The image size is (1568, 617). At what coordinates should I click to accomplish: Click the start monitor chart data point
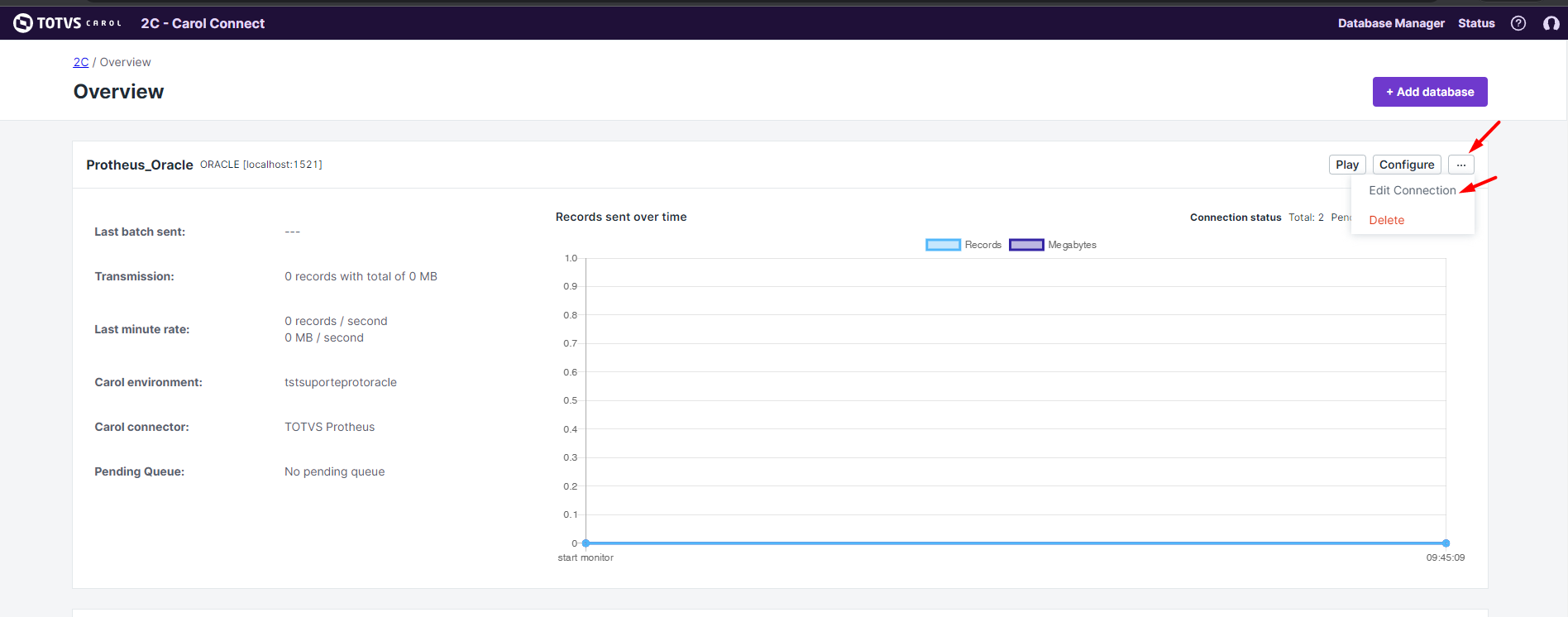(x=586, y=543)
